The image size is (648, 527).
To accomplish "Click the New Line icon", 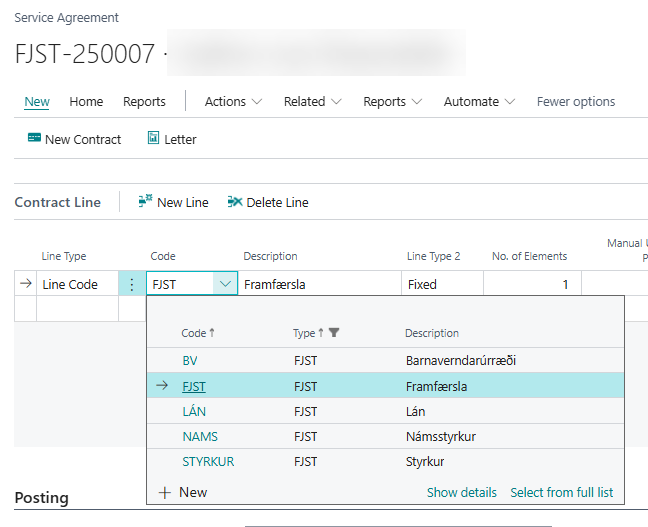I will point(145,202).
